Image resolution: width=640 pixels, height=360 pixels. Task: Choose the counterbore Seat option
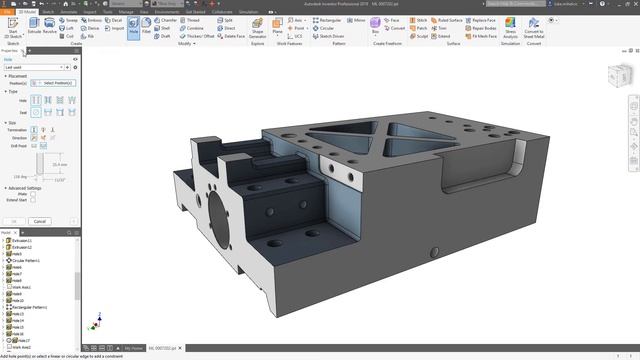pos(48,112)
